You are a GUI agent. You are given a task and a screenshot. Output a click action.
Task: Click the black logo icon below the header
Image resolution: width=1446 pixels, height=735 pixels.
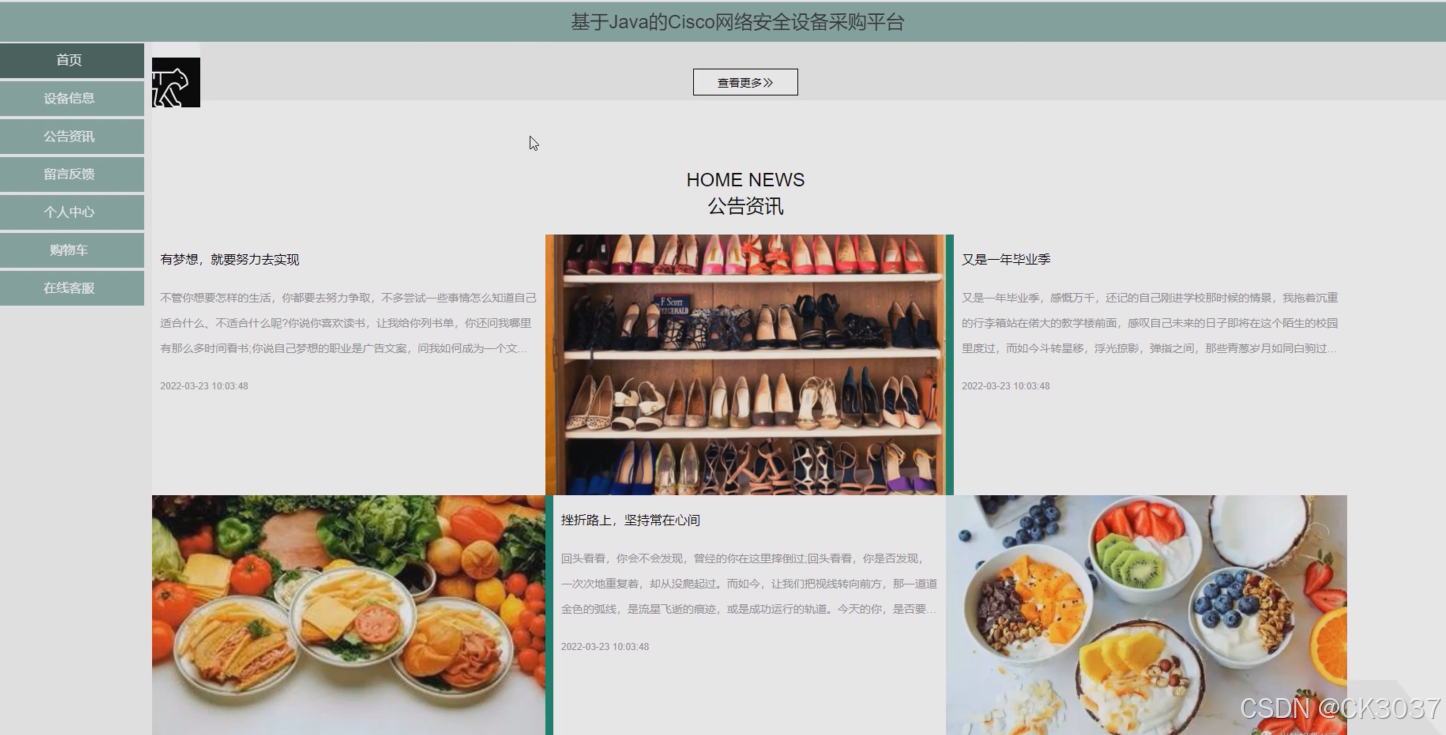pos(176,80)
